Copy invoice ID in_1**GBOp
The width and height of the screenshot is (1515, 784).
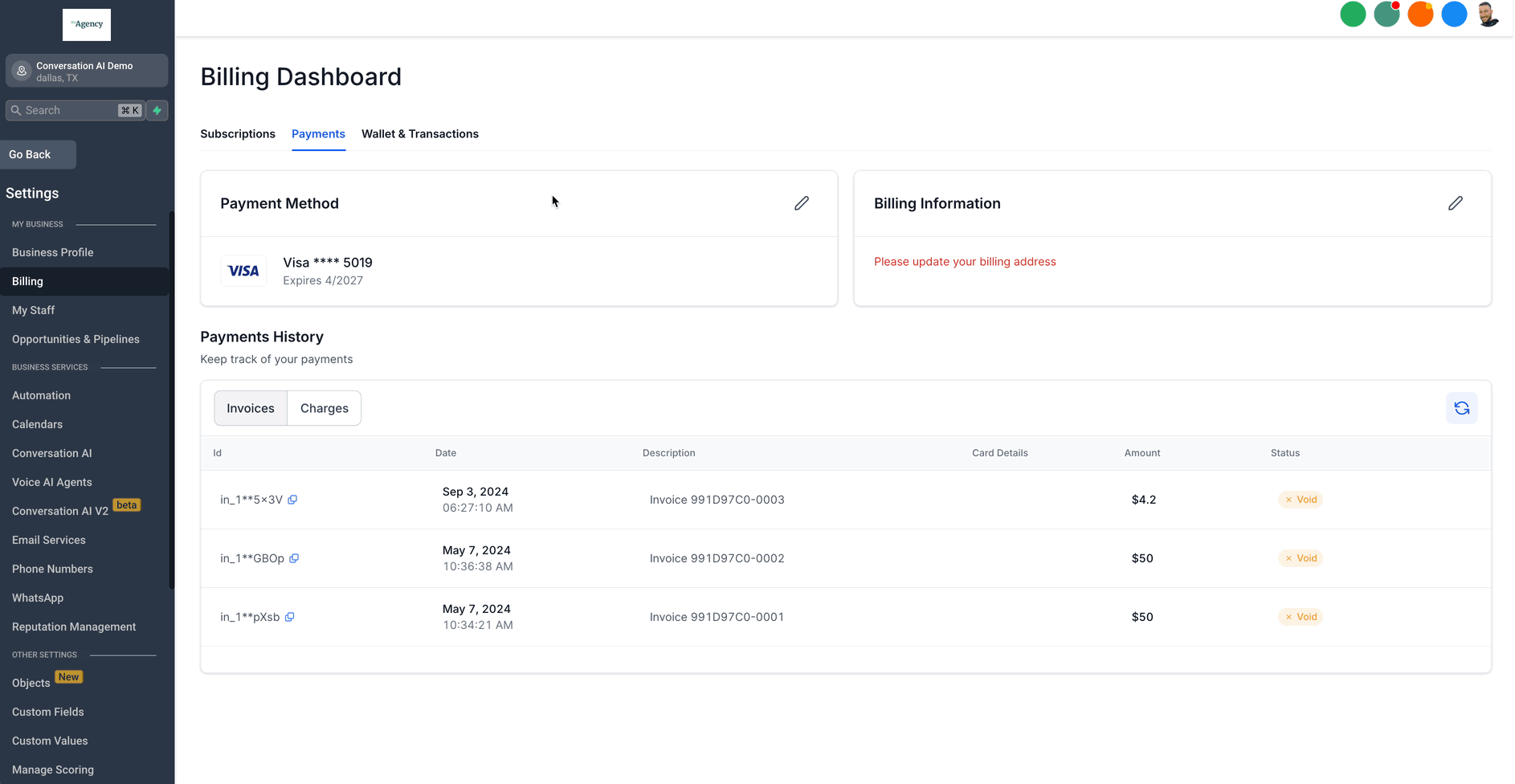point(294,558)
